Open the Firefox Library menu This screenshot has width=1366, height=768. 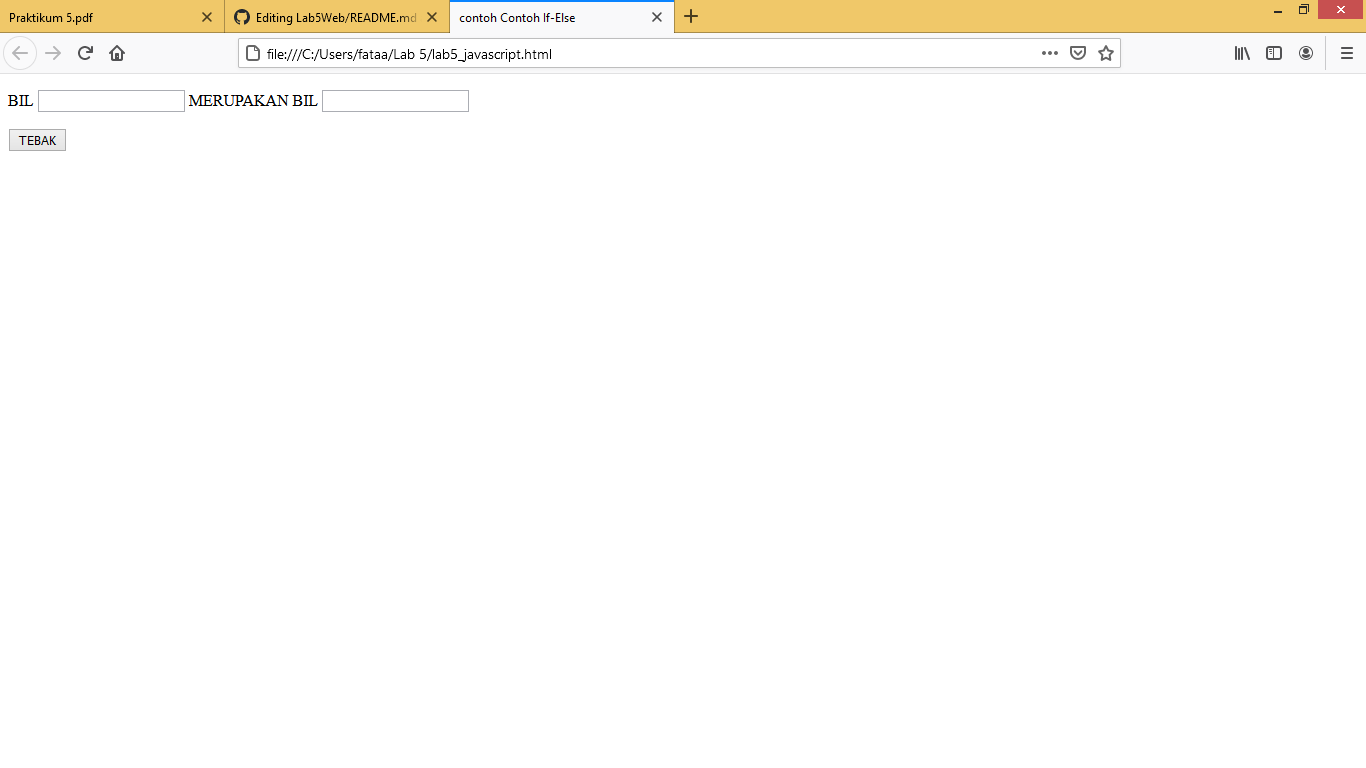[1241, 53]
